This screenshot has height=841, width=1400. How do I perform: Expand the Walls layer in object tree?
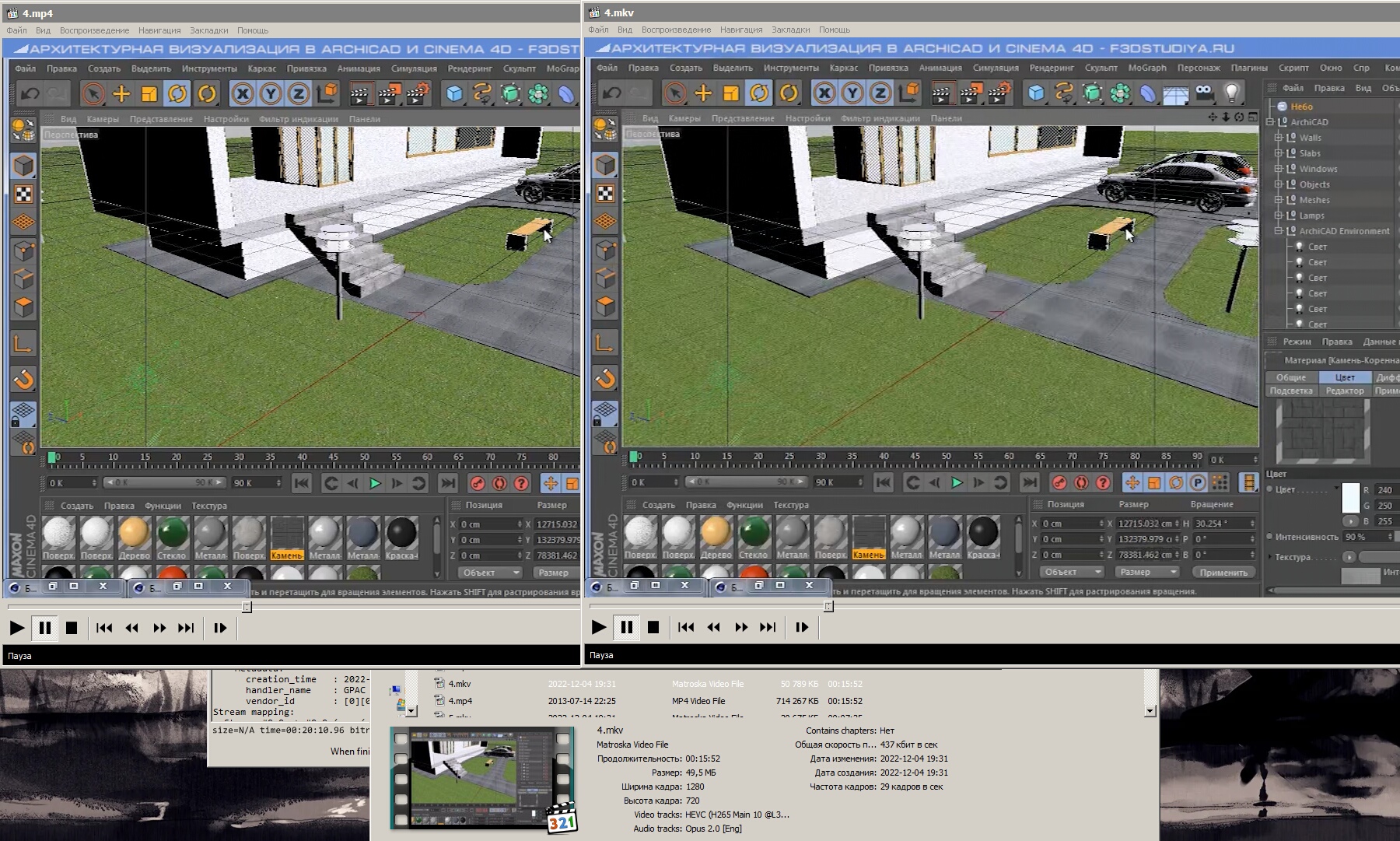point(1278,138)
